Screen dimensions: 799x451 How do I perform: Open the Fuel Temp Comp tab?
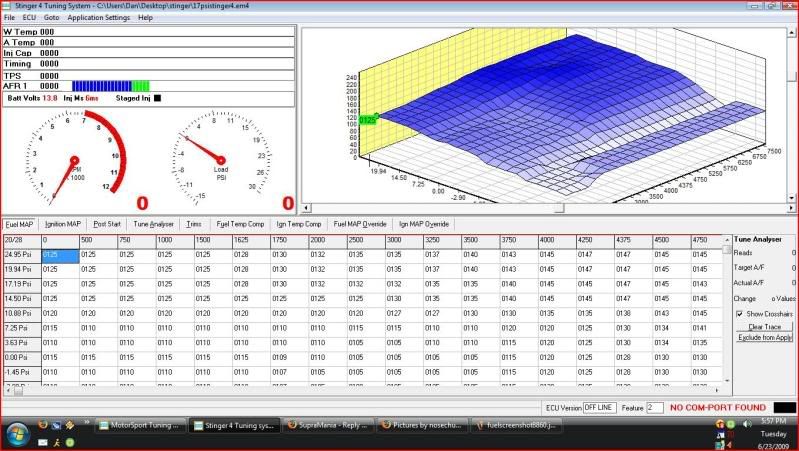240,224
